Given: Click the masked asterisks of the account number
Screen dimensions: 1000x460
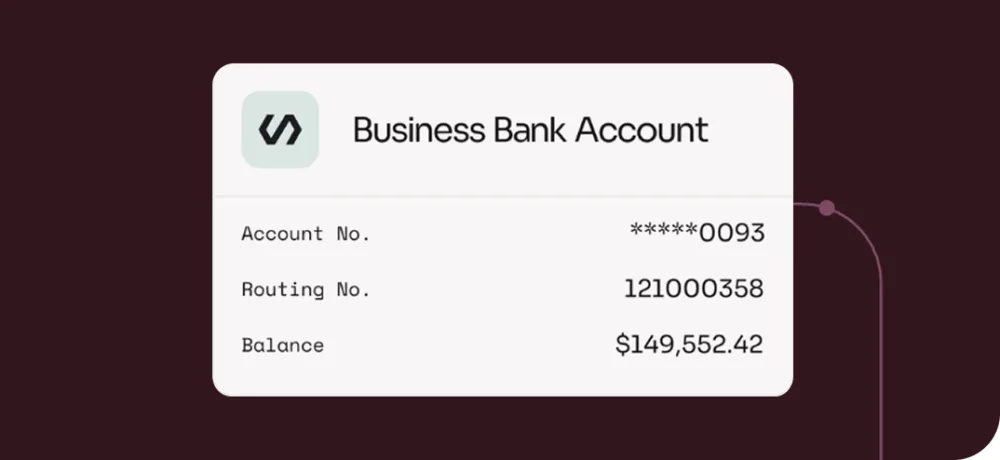Looking at the screenshot, I should click(x=663, y=232).
